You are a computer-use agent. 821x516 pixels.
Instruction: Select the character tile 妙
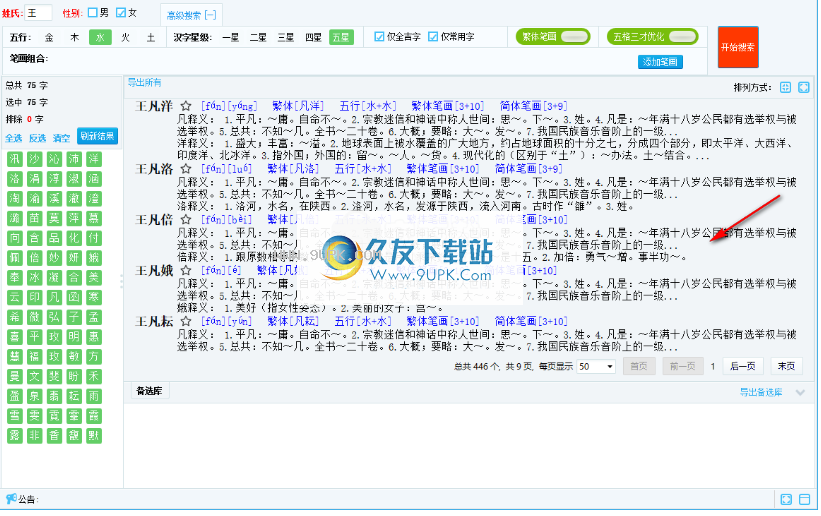click(x=54, y=258)
